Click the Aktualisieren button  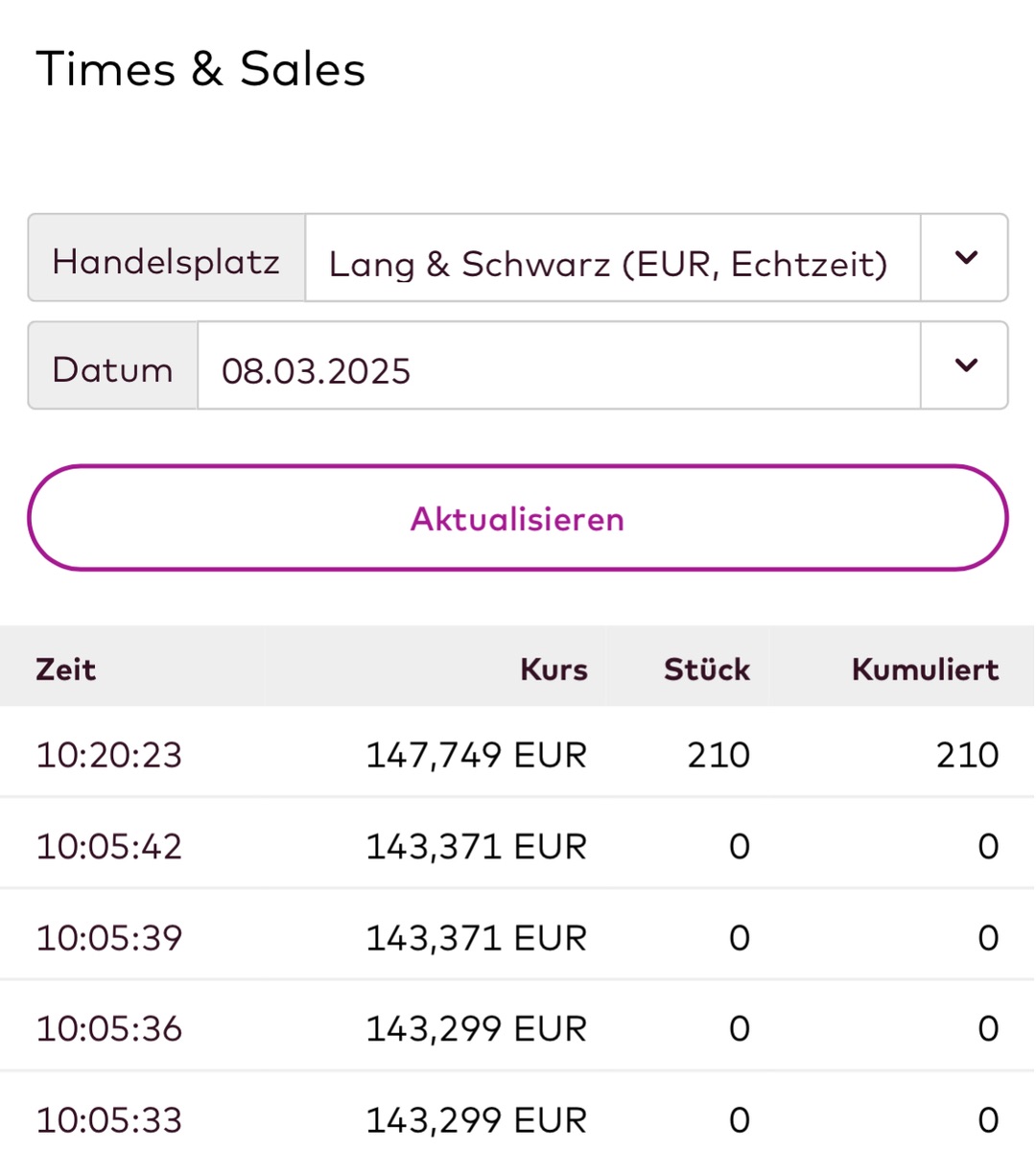click(x=518, y=518)
